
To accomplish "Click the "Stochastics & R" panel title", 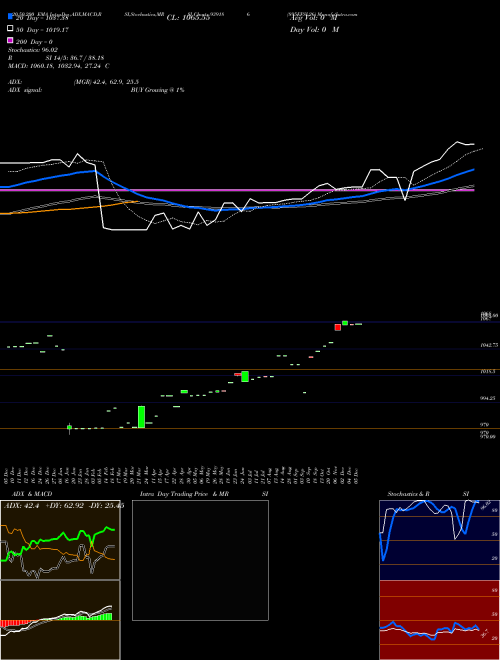I will [409, 494].
